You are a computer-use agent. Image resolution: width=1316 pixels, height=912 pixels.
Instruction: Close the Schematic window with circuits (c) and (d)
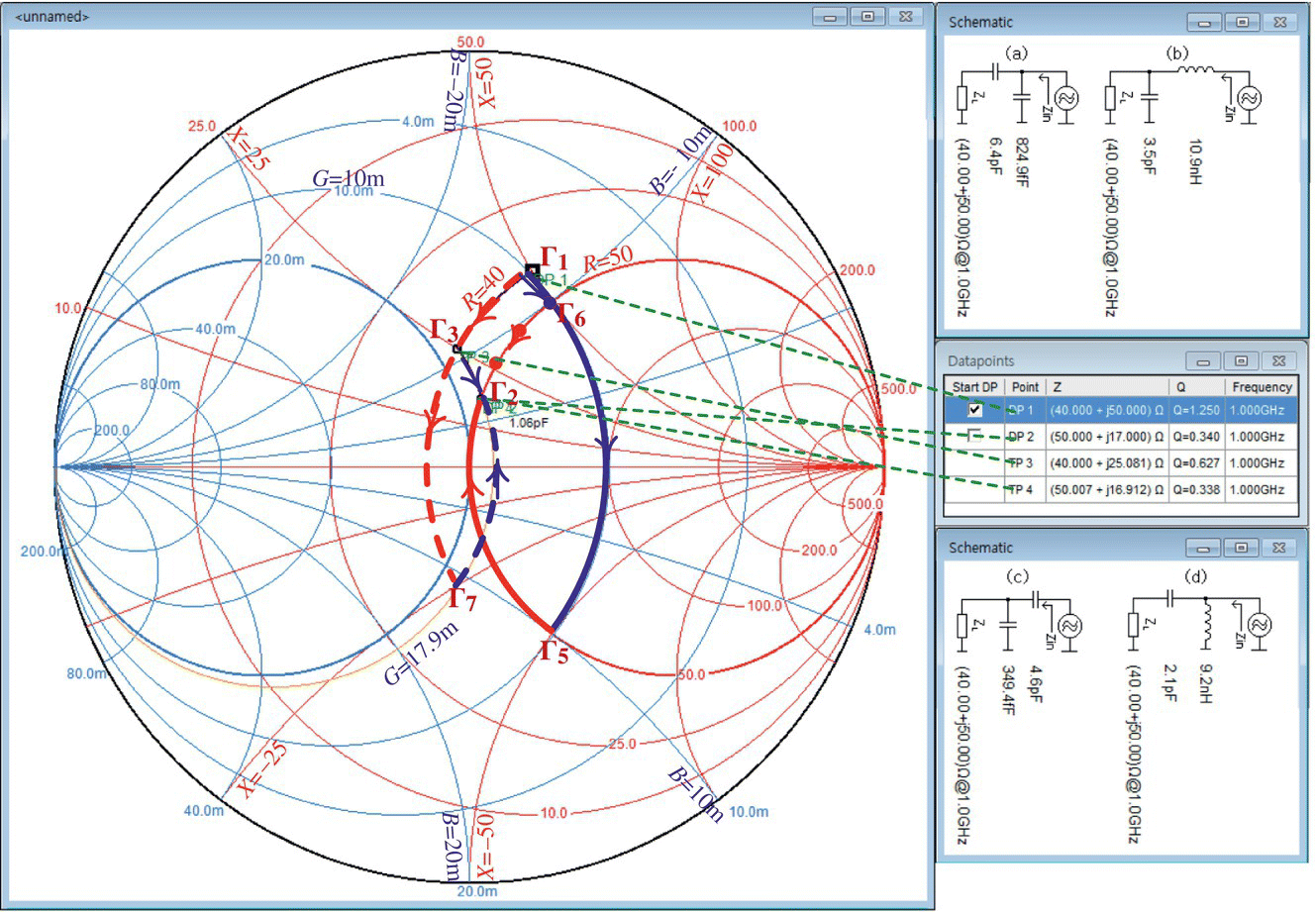coord(1281,548)
